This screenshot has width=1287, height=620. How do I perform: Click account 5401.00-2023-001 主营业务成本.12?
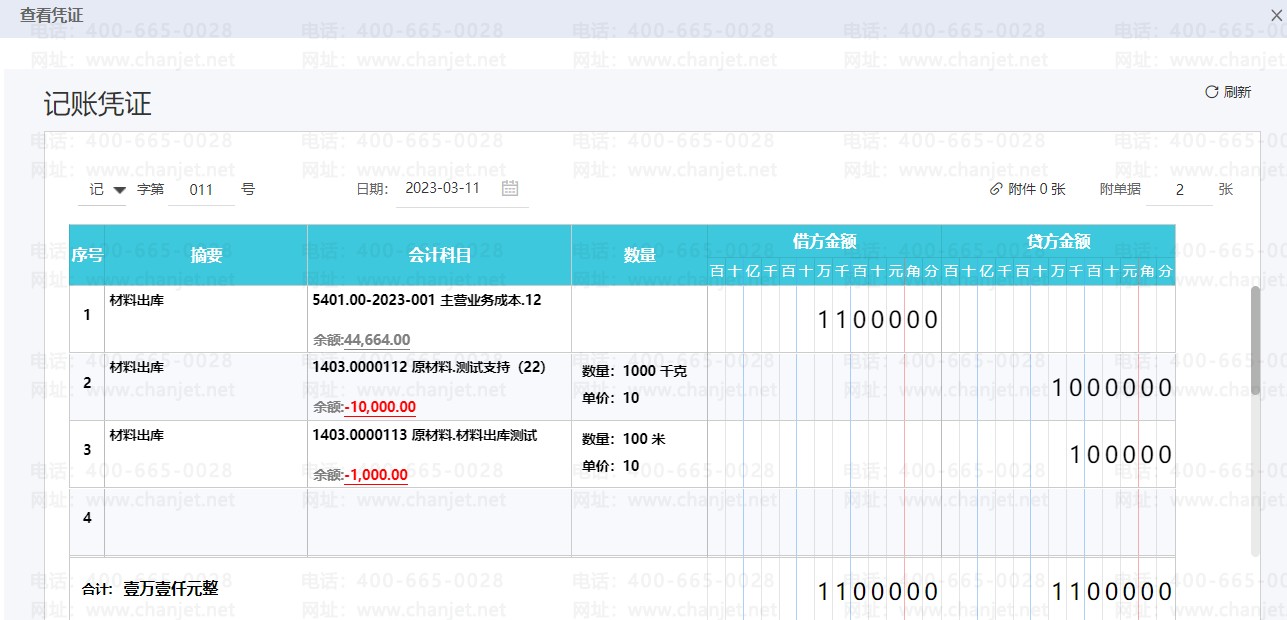point(427,299)
